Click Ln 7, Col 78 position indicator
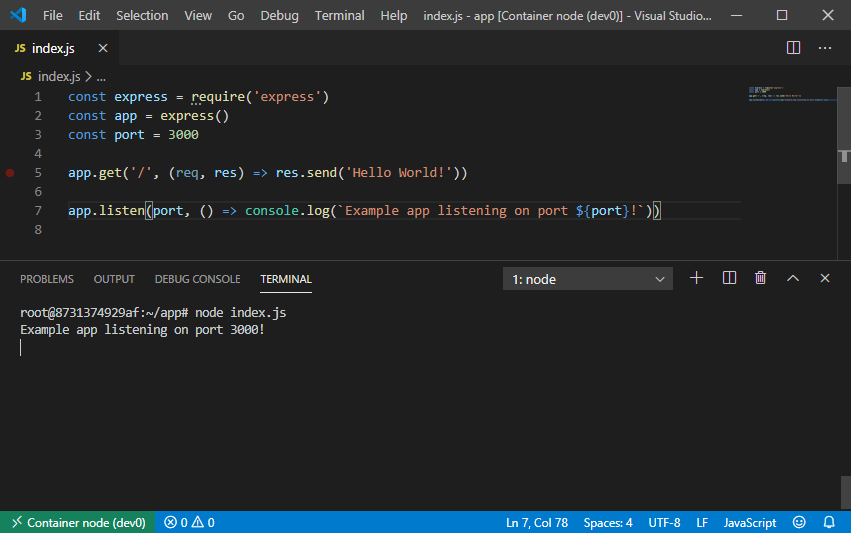The image size is (851, 533). pos(537,522)
